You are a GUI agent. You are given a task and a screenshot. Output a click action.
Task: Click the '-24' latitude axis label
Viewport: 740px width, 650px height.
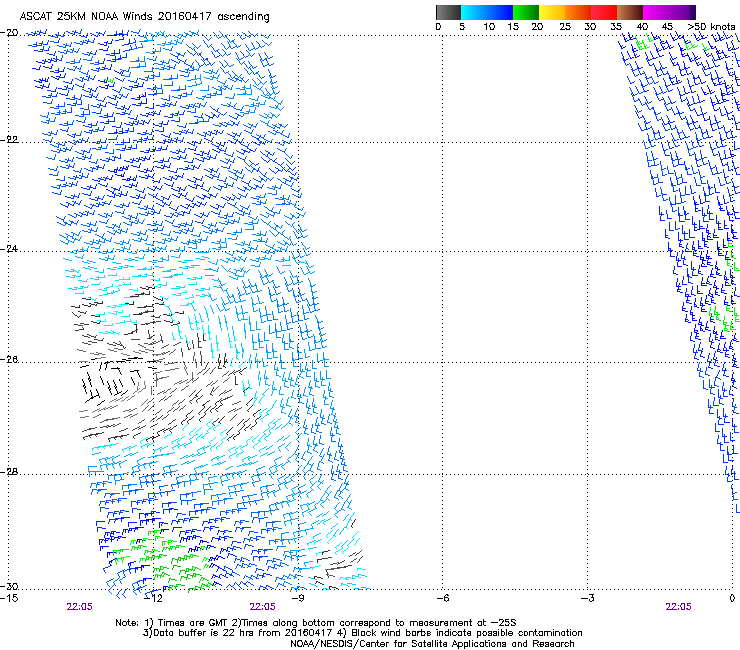[9, 248]
